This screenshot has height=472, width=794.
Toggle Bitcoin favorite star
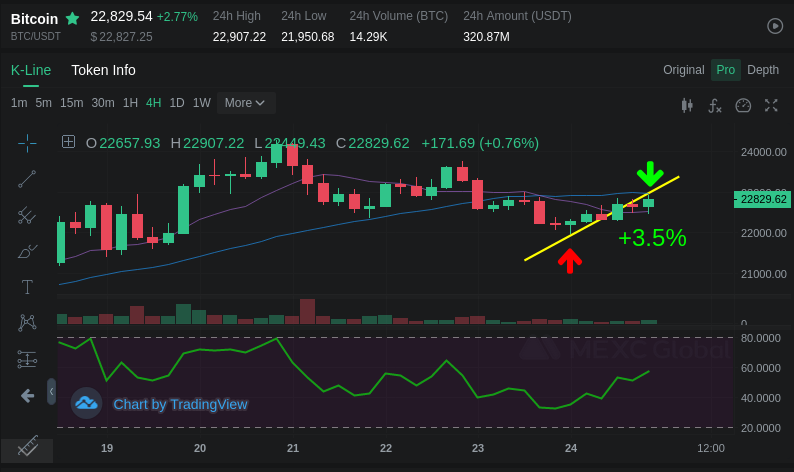pyautogui.click(x=72, y=19)
